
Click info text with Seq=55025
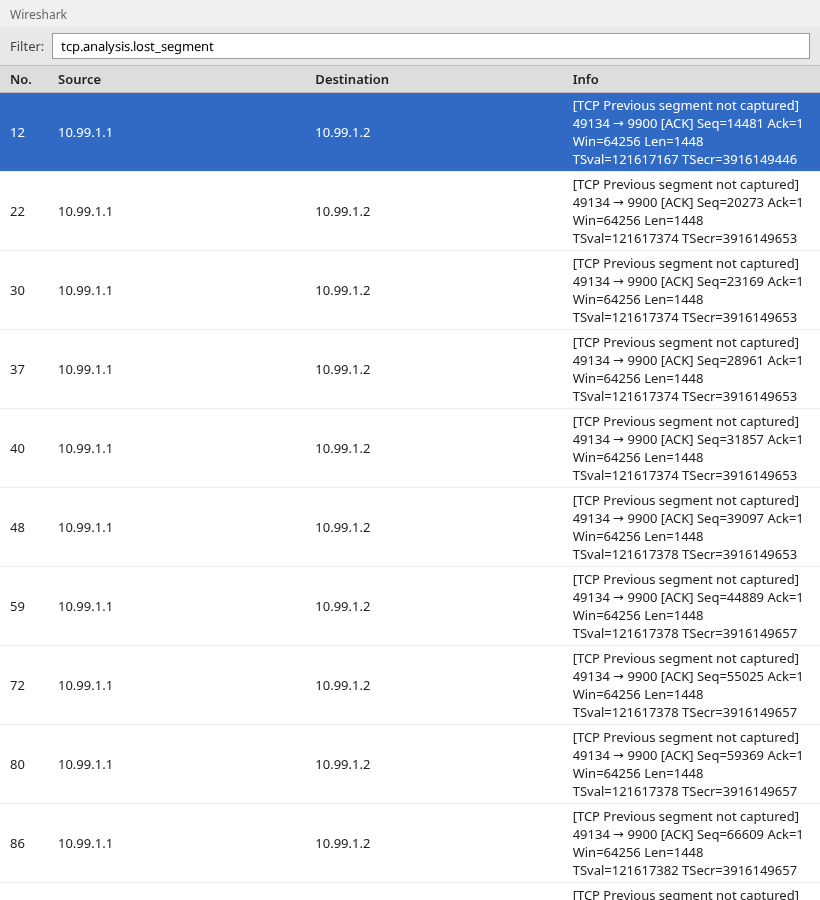click(x=687, y=686)
